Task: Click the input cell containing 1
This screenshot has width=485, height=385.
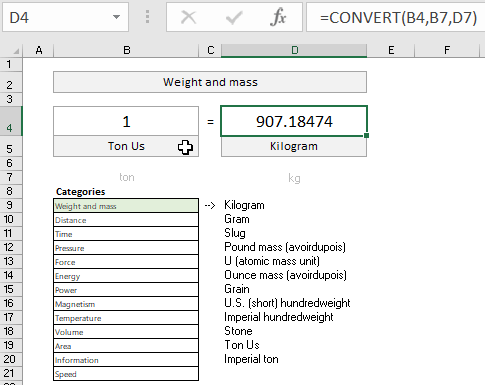Action: (126, 121)
